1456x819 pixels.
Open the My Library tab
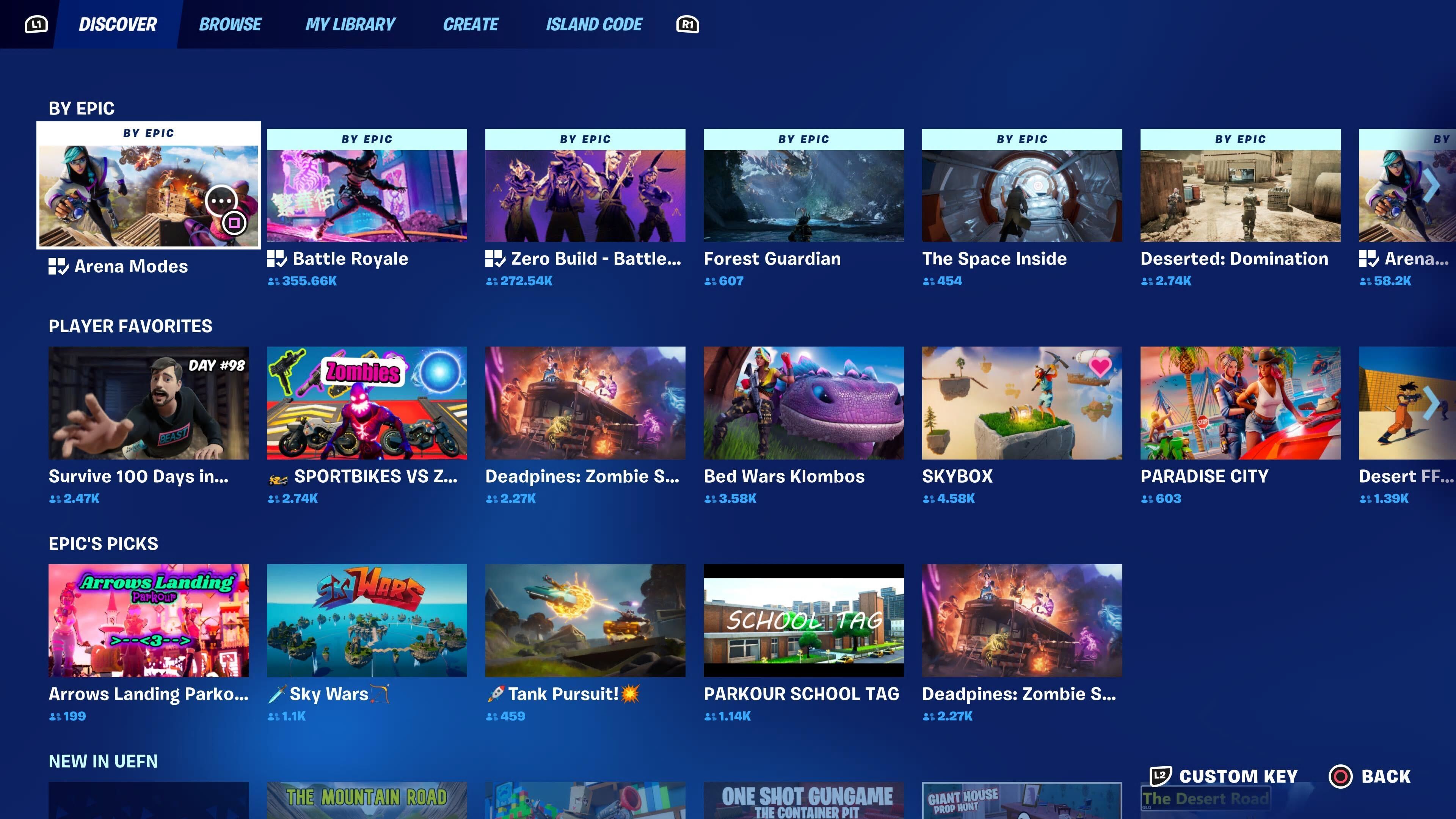(x=350, y=24)
